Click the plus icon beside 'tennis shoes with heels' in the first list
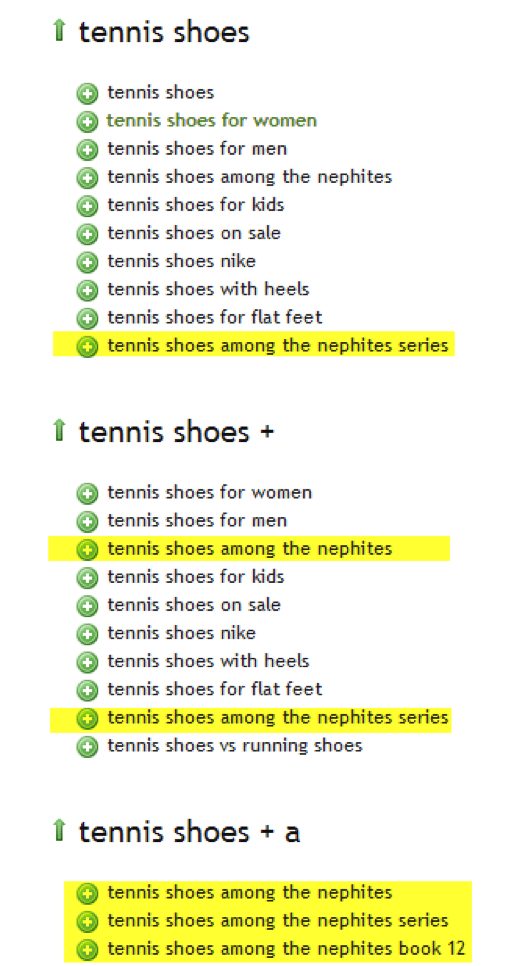Viewport: 520px width, 966px height. (87, 291)
